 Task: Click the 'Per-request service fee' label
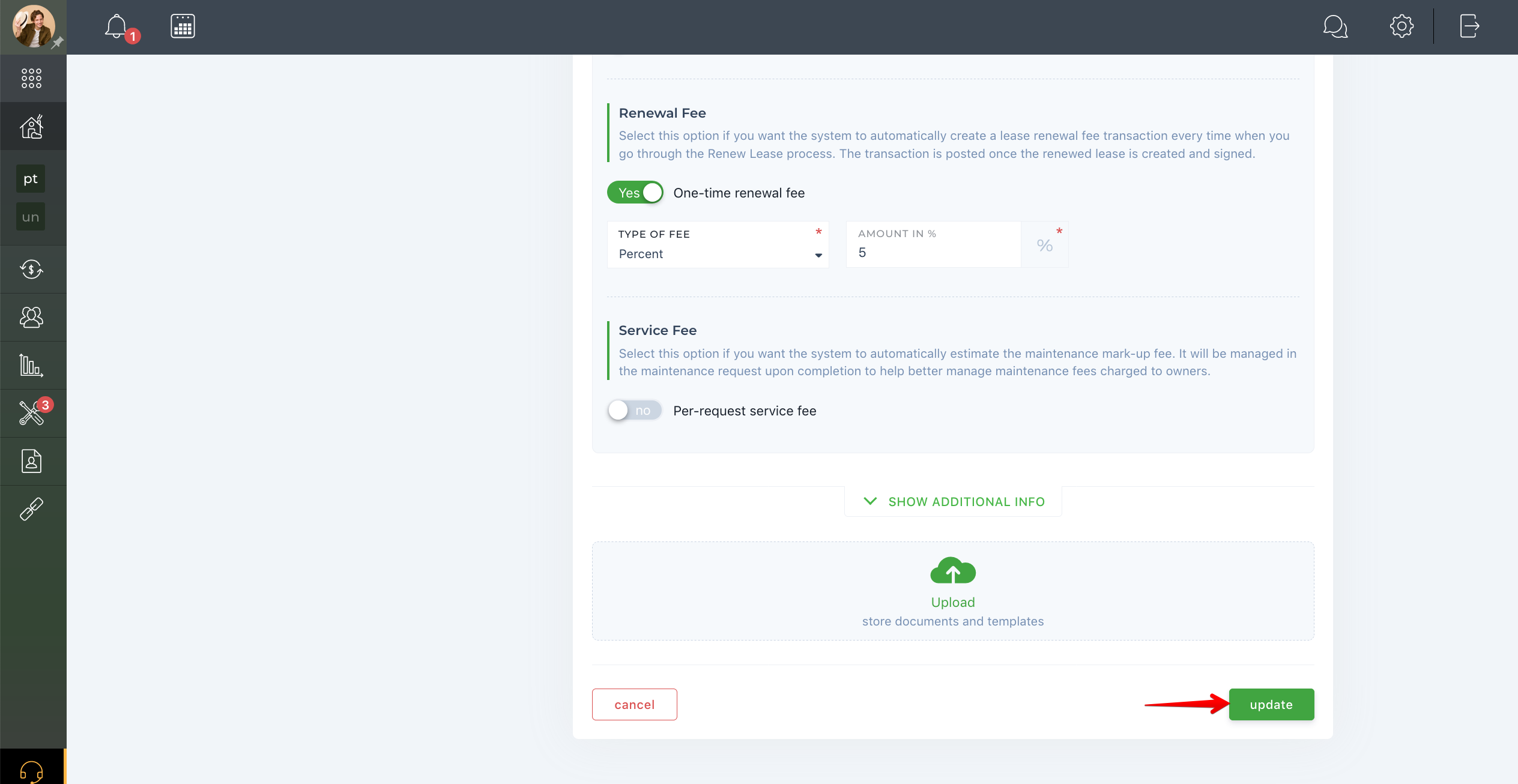tap(745, 411)
